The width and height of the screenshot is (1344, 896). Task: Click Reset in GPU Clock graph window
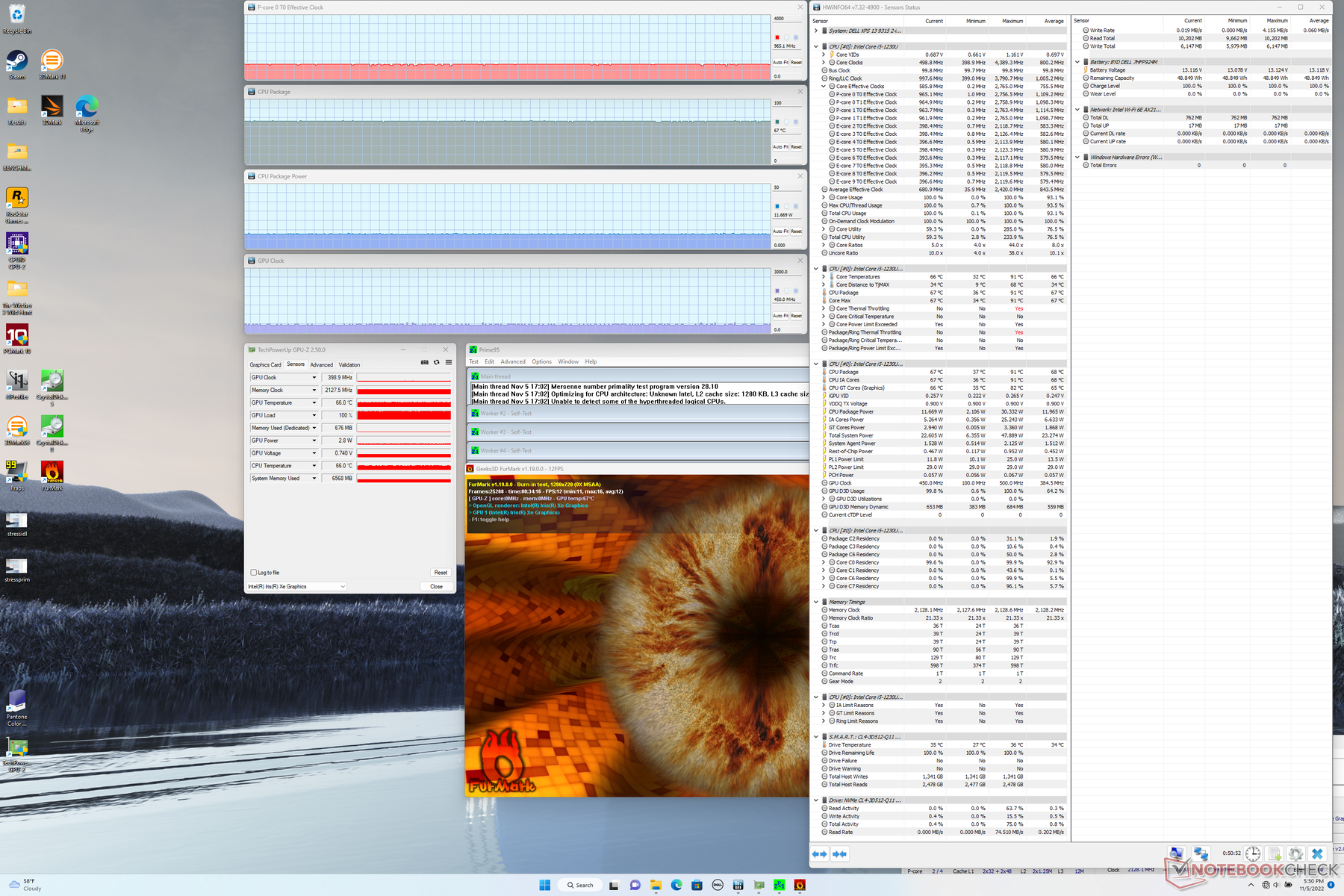coord(797,316)
